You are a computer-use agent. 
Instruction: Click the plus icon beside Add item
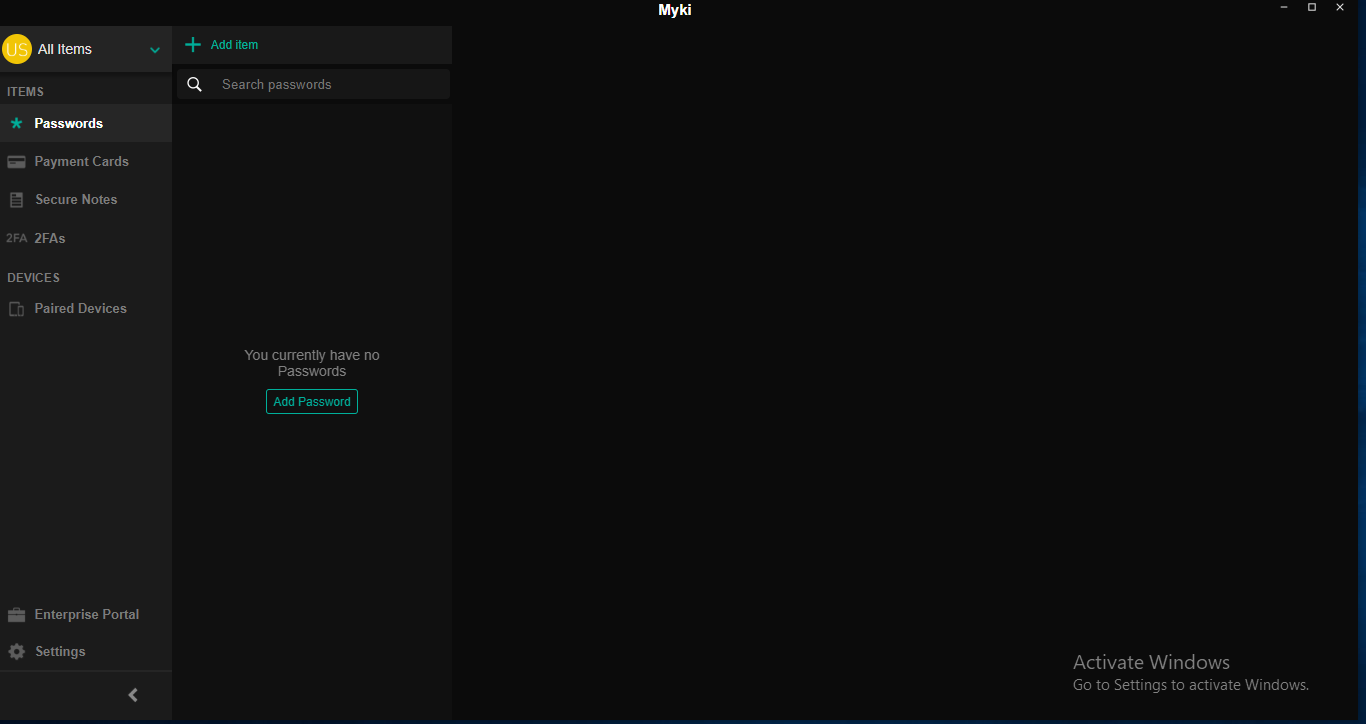pos(193,45)
